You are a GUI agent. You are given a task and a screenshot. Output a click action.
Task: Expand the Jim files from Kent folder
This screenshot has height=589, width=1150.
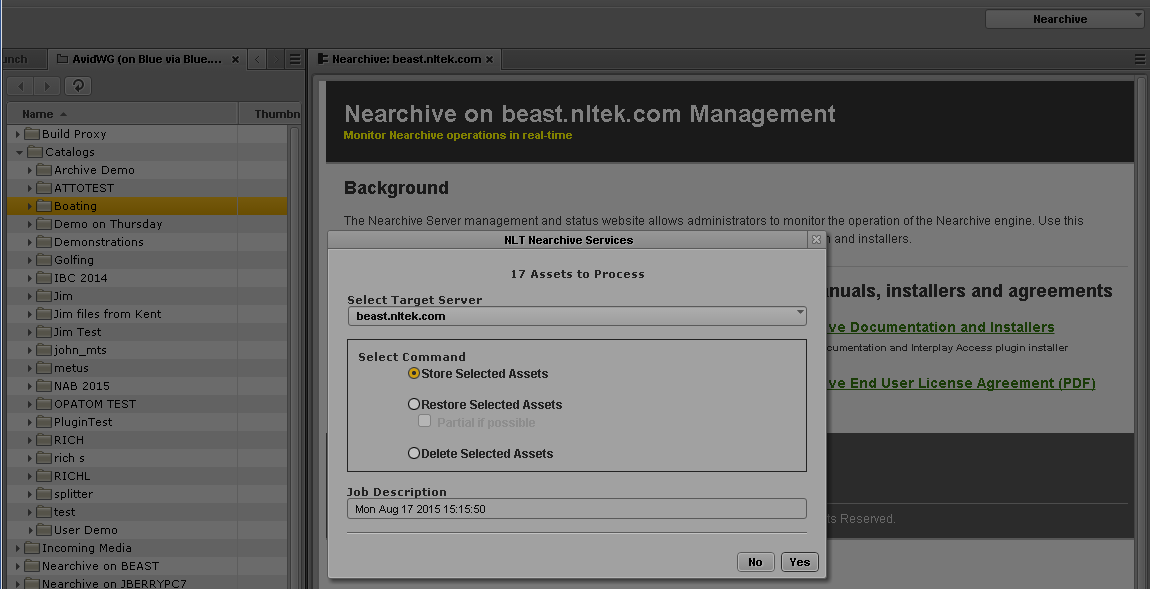coord(30,314)
